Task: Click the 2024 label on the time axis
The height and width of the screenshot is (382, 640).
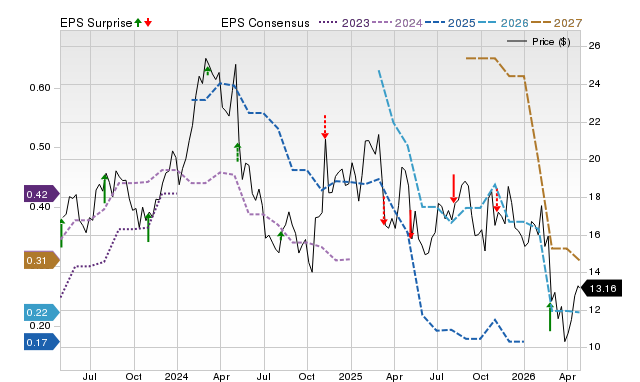Action: [x=177, y=376]
